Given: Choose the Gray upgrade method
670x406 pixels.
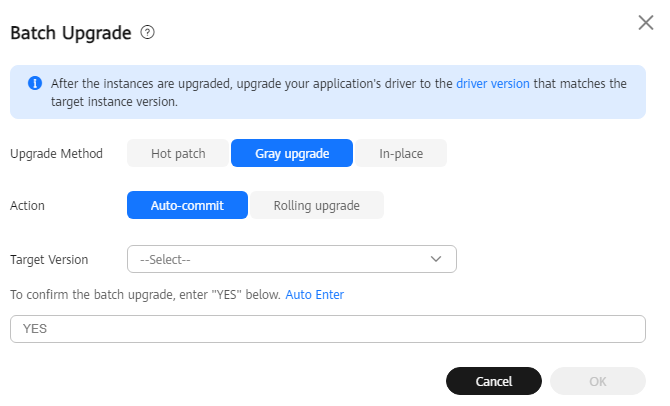Looking at the screenshot, I should 292,153.
